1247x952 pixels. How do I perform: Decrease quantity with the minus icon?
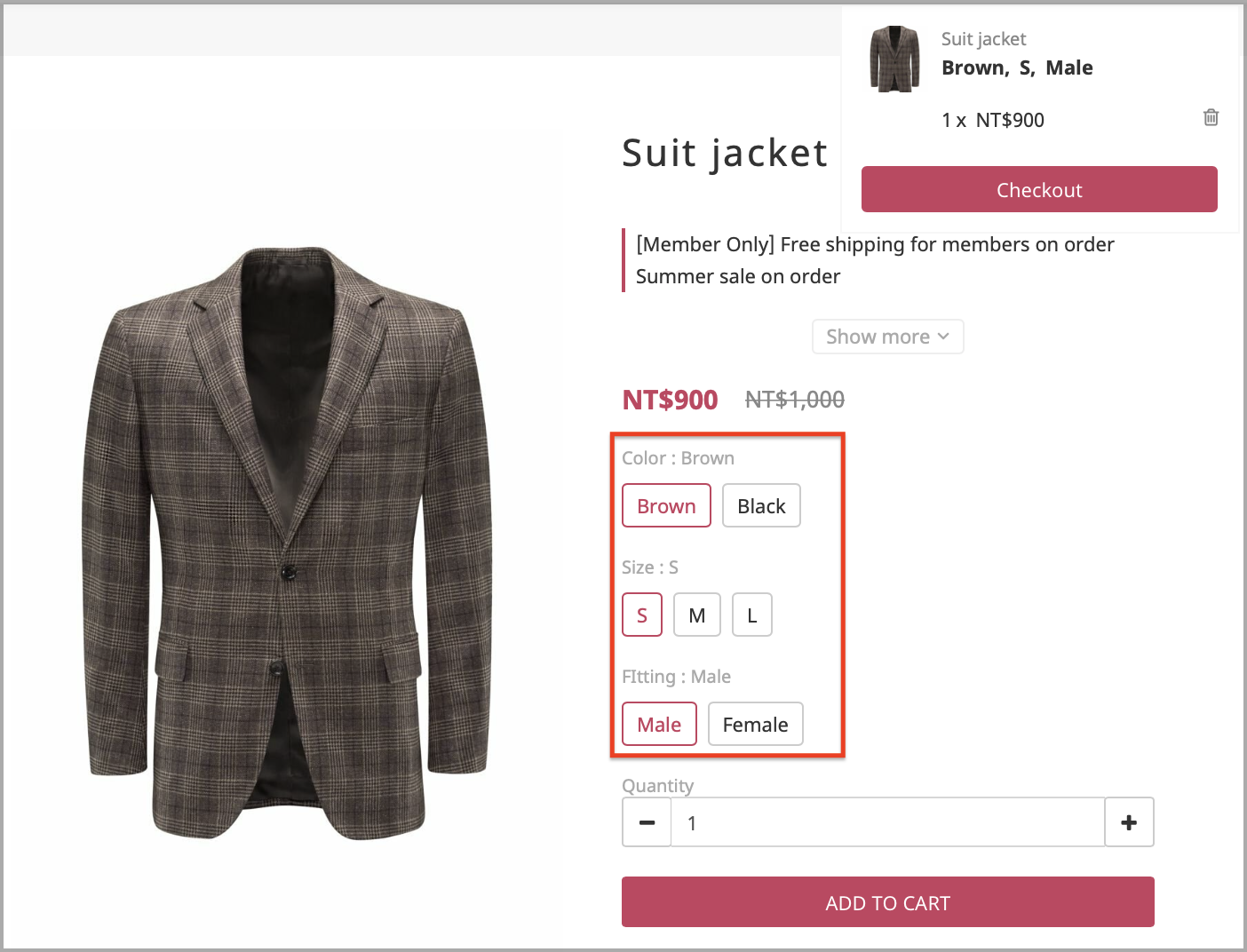tap(647, 822)
